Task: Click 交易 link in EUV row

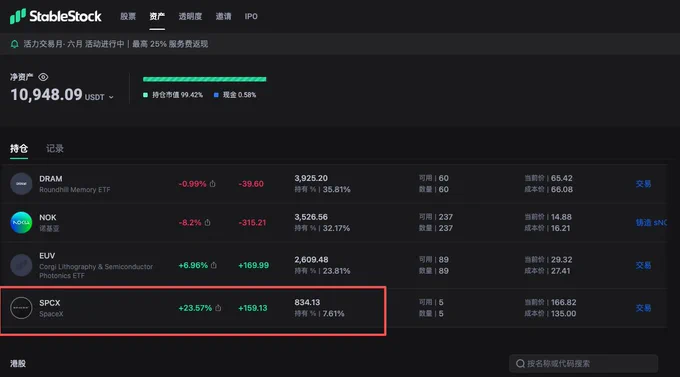Action: click(644, 265)
